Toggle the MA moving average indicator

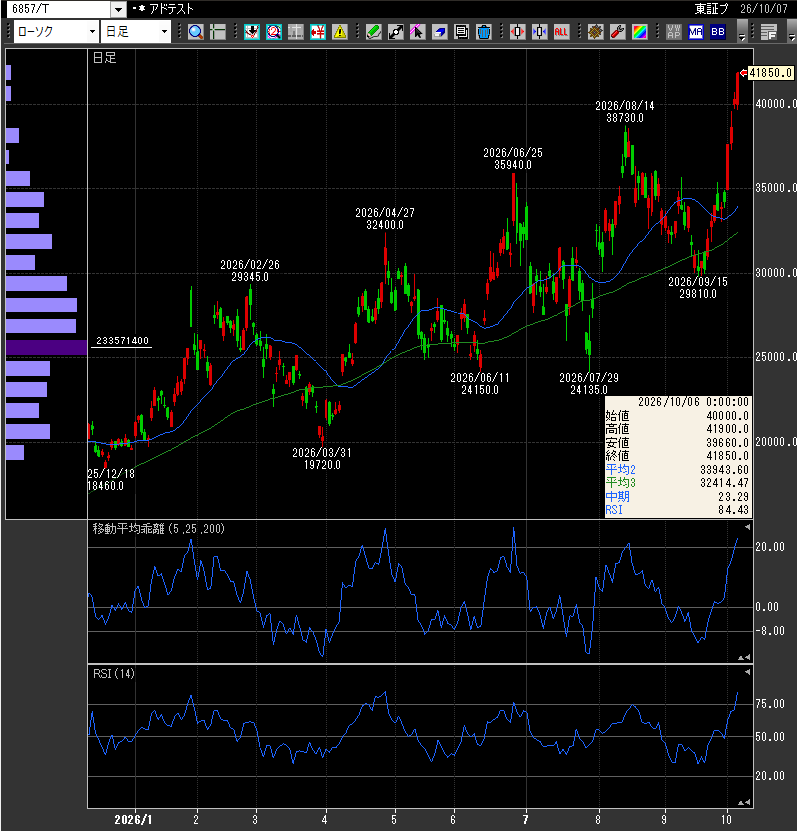(696, 32)
